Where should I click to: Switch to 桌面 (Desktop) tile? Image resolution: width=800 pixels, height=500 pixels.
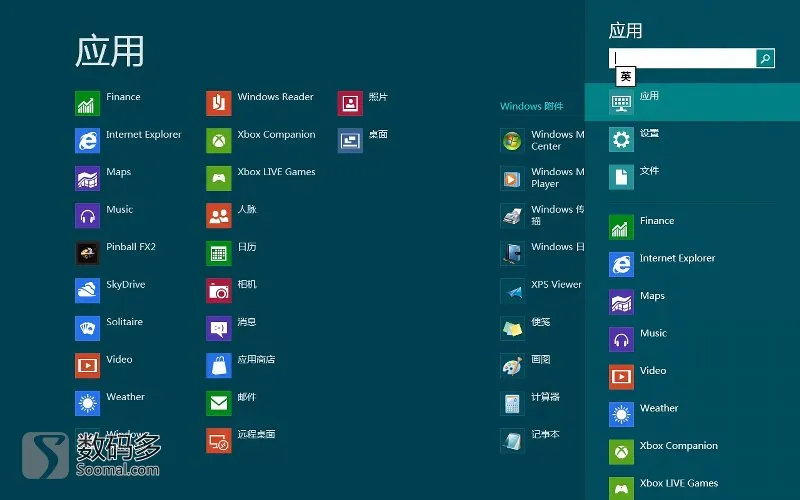coord(363,140)
